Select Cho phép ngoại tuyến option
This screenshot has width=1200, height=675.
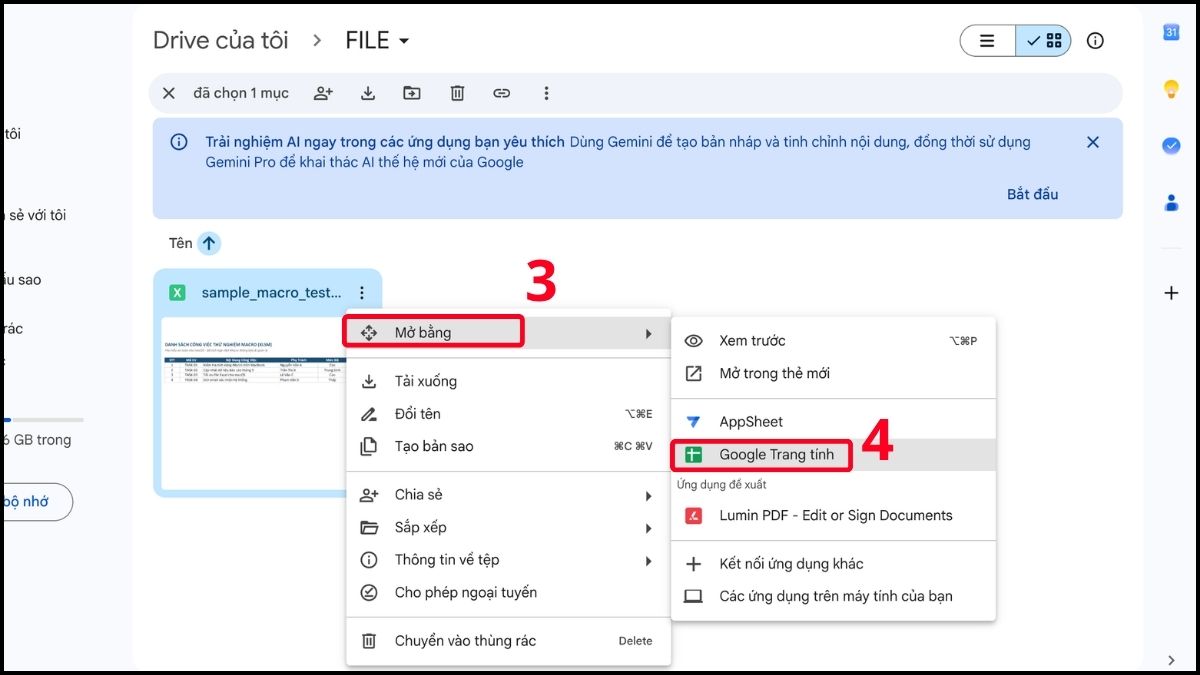tap(508, 592)
